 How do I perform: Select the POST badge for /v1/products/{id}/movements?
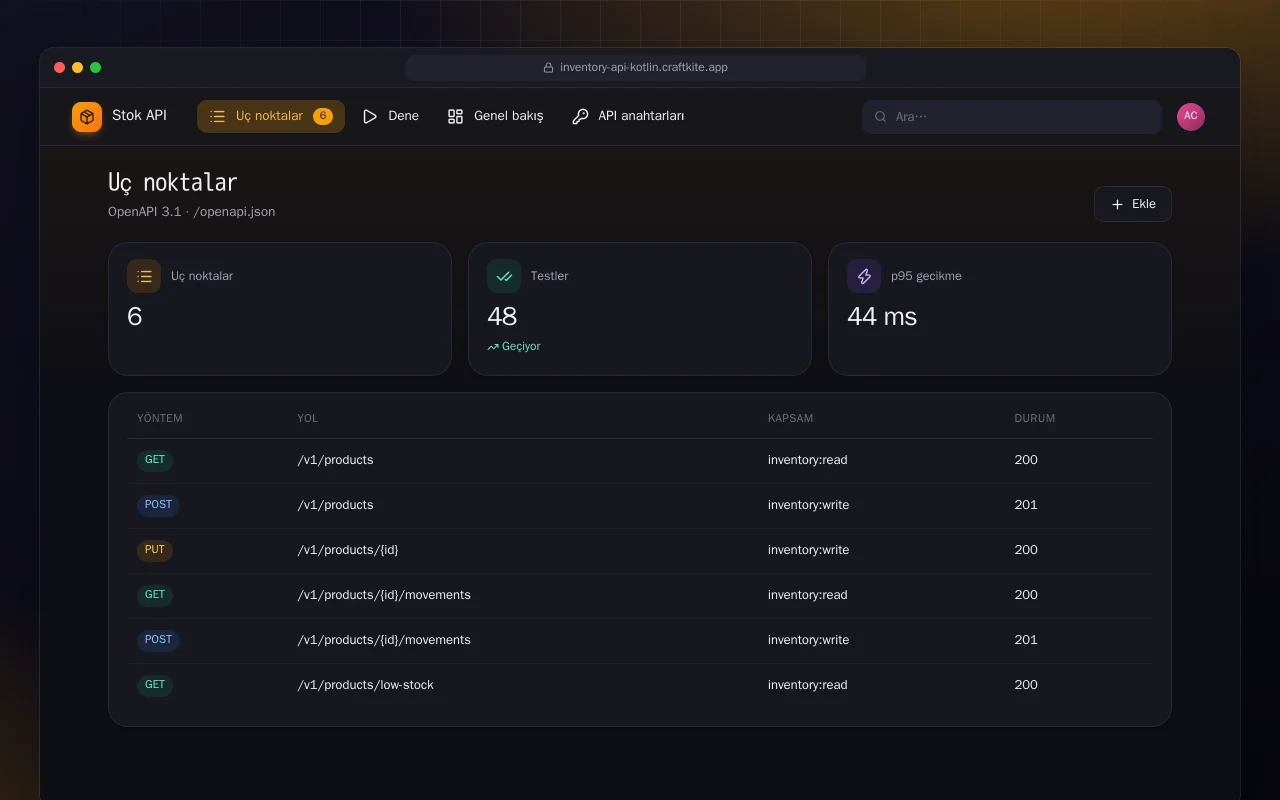pyautogui.click(x=158, y=640)
